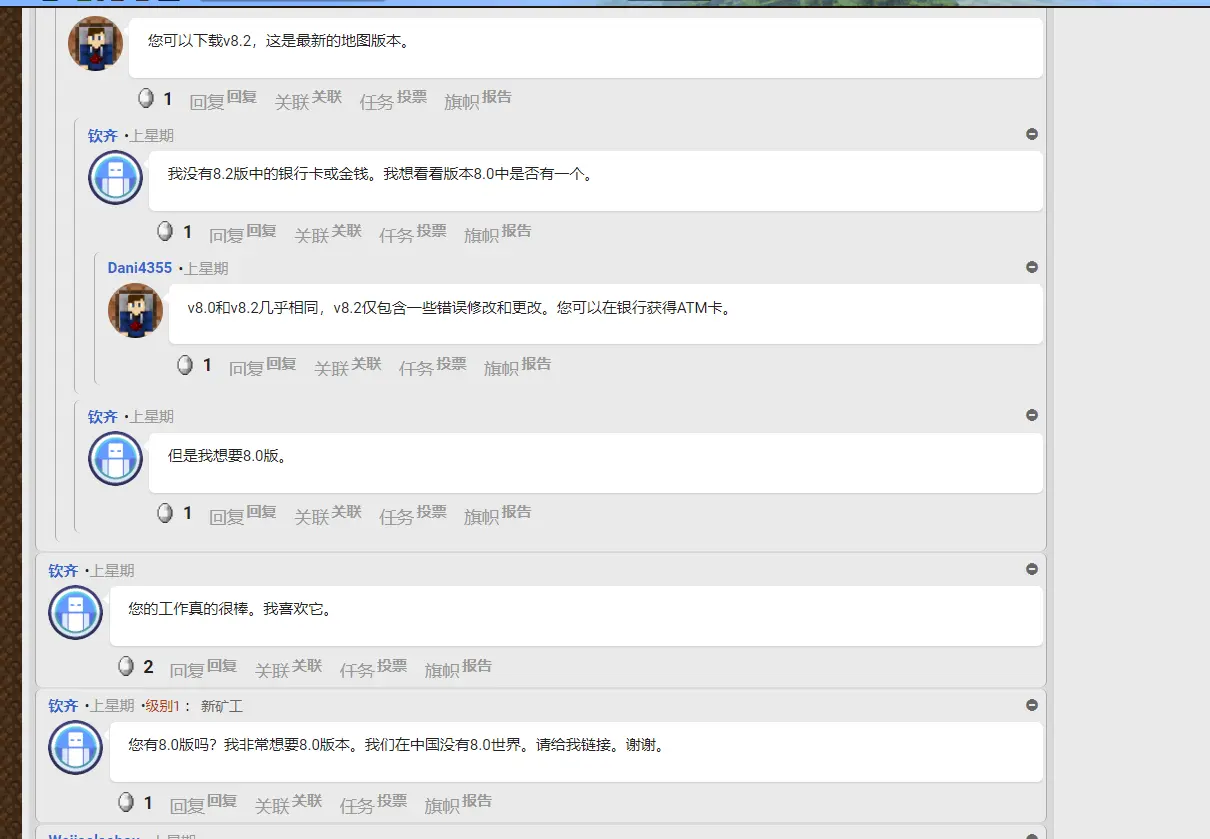The height and width of the screenshot is (839, 1210).
Task: Collapse Dani4355's ATM card reply
Action: pos(1032,267)
